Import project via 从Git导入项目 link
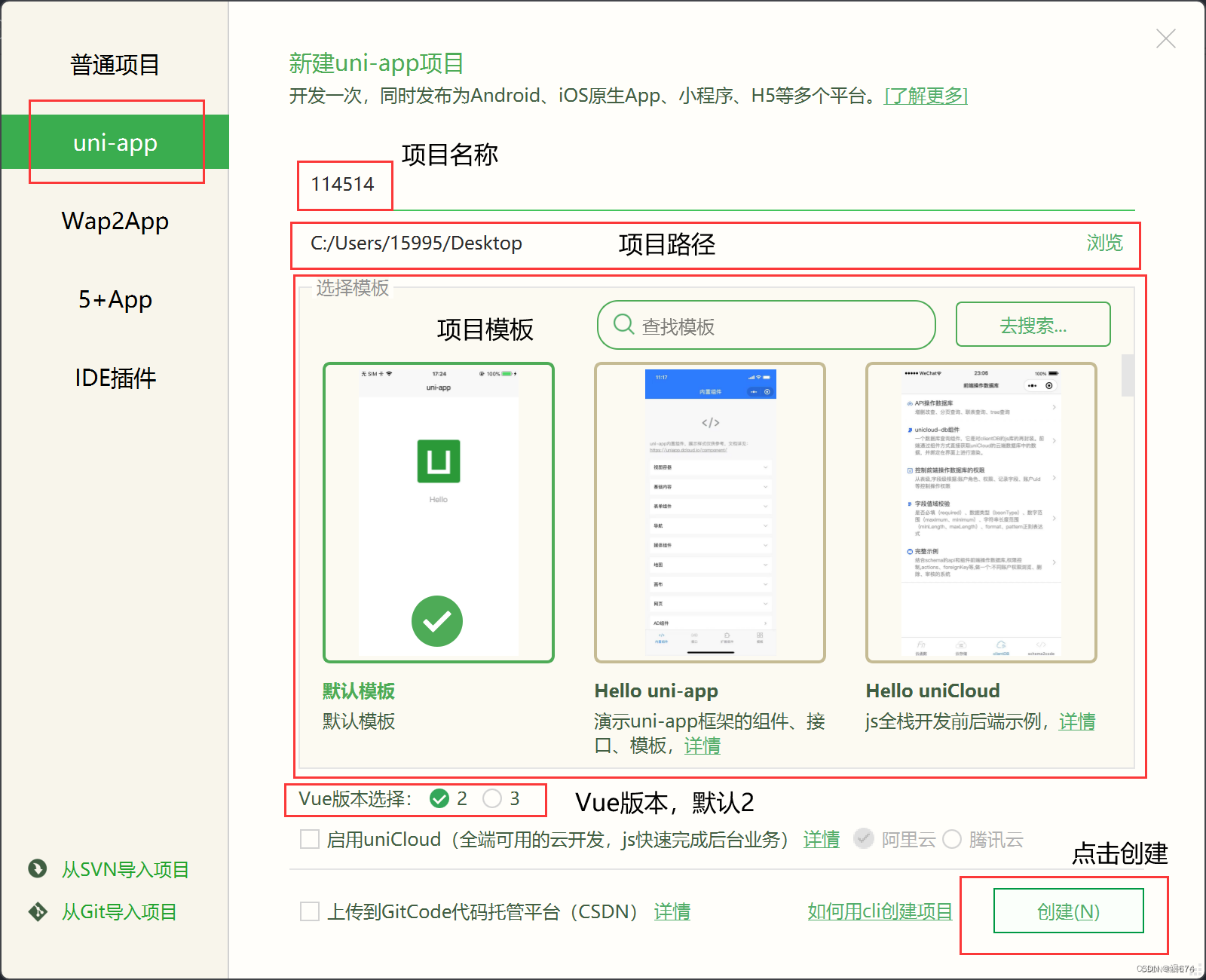1206x980 pixels. pyautogui.click(x=118, y=912)
